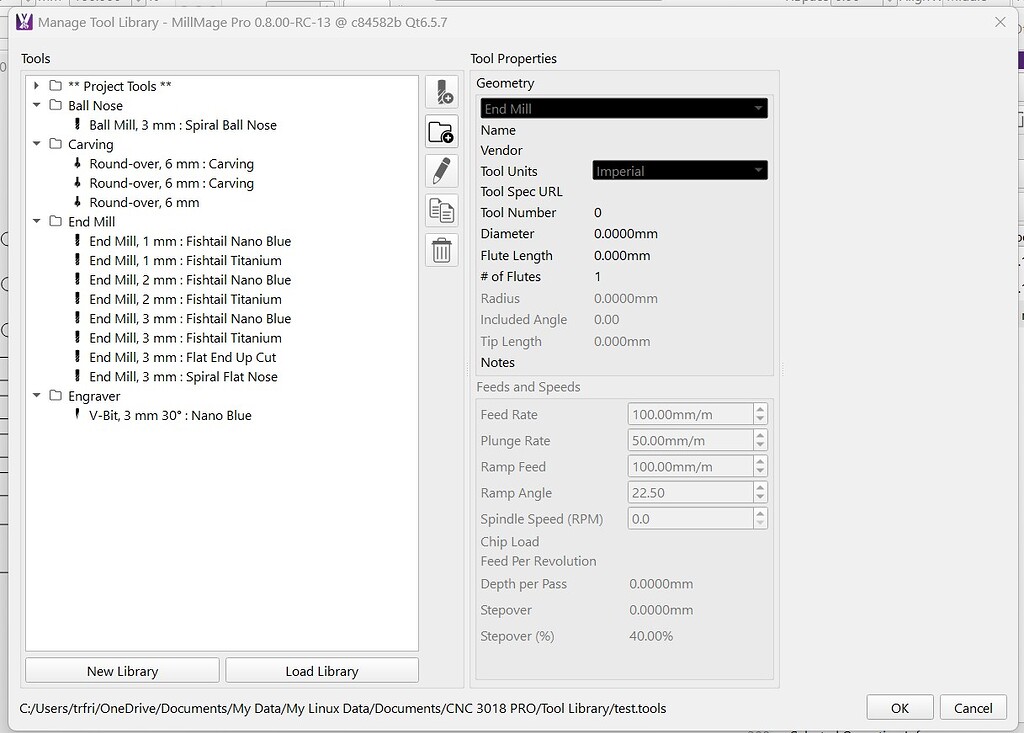This screenshot has height=733, width=1024.
Task: Click the Ball Mill 3 mm tool icon
Action: (77, 124)
